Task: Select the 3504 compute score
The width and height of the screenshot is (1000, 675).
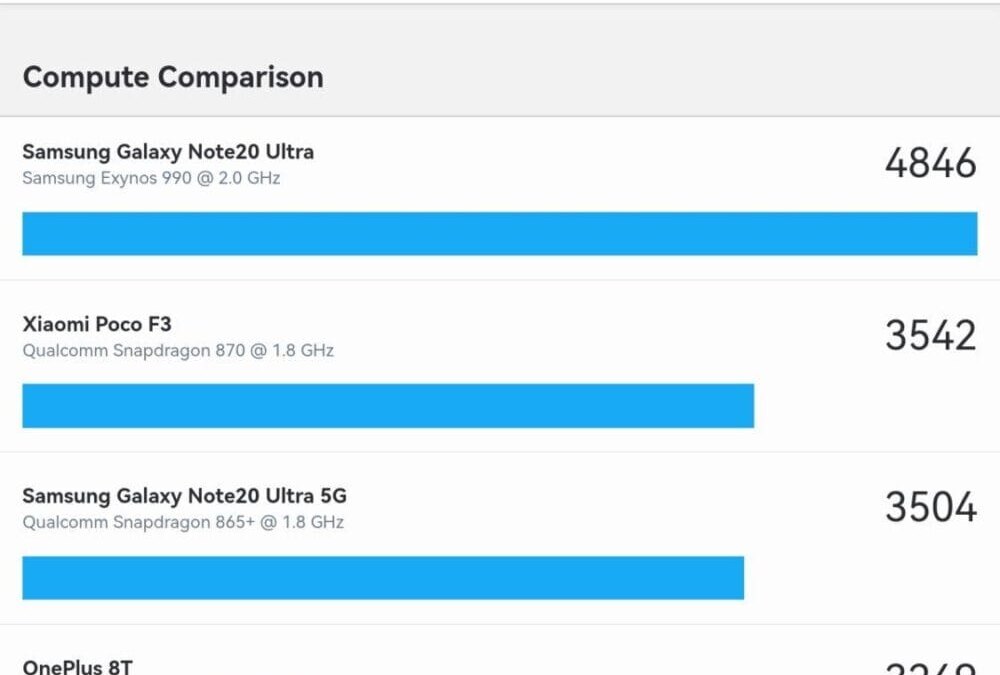Action: (x=930, y=507)
